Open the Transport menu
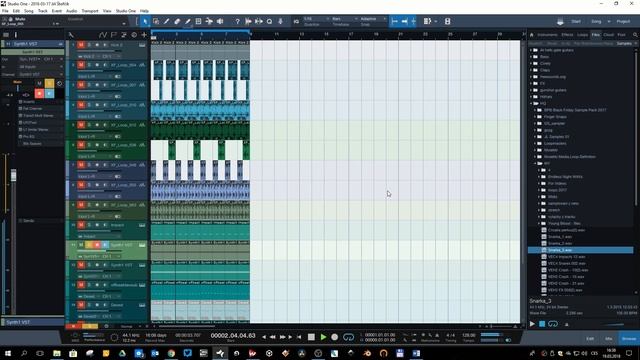 [90, 11]
